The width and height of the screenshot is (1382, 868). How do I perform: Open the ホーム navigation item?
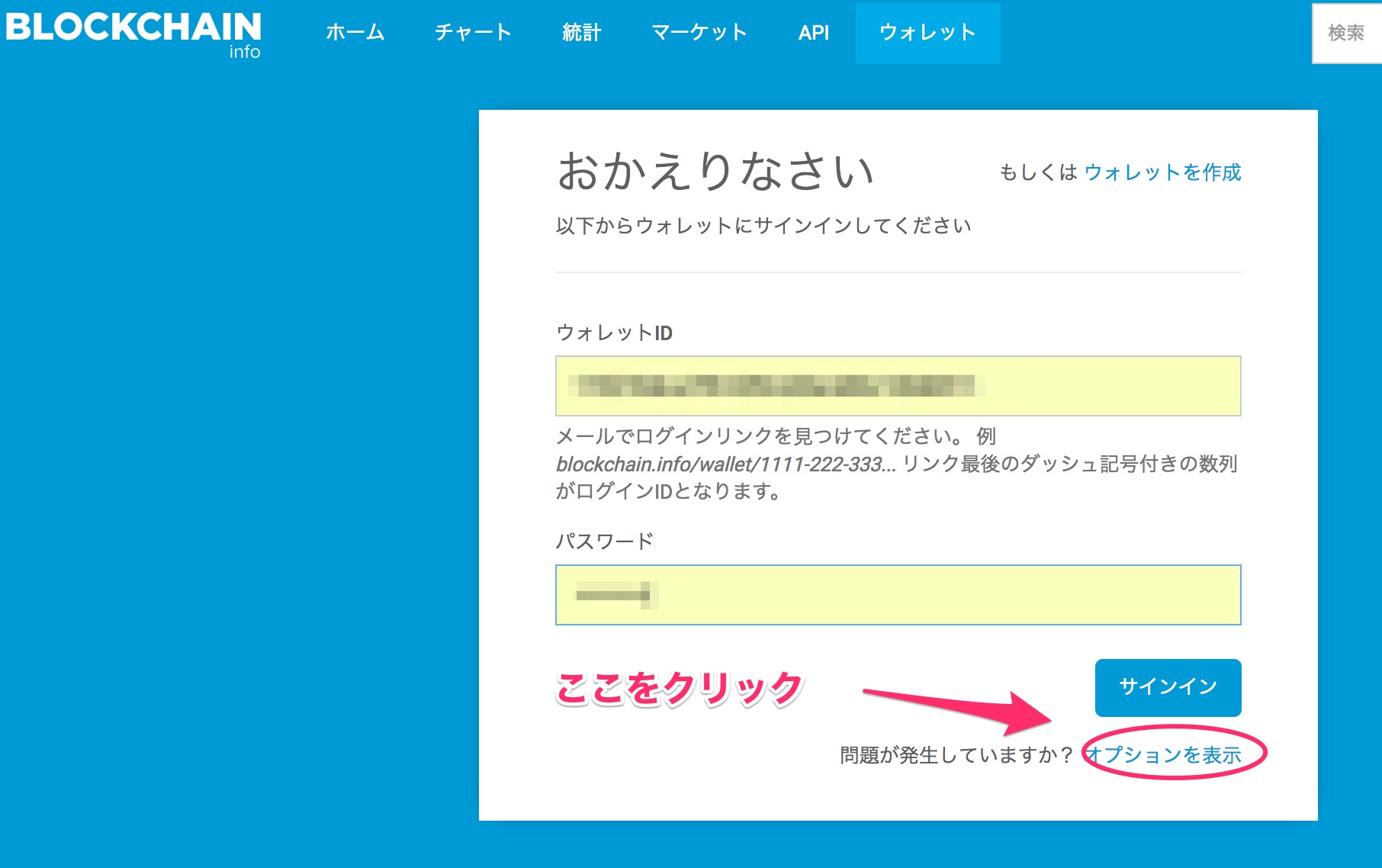[355, 32]
